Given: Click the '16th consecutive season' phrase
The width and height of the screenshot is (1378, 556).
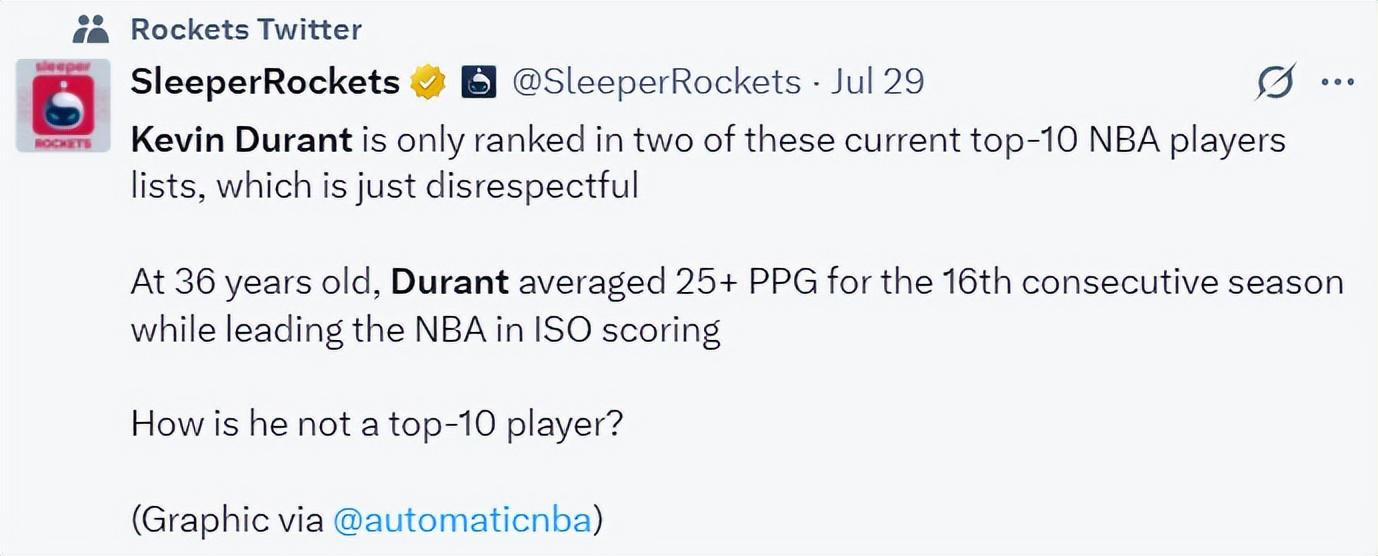Looking at the screenshot, I should [x=1142, y=282].
